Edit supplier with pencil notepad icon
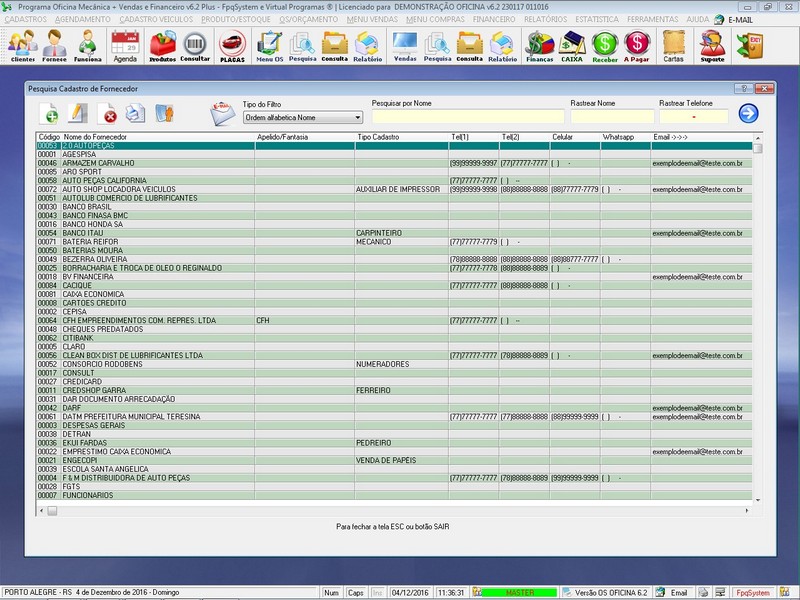The height and width of the screenshot is (600, 800). (78, 113)
